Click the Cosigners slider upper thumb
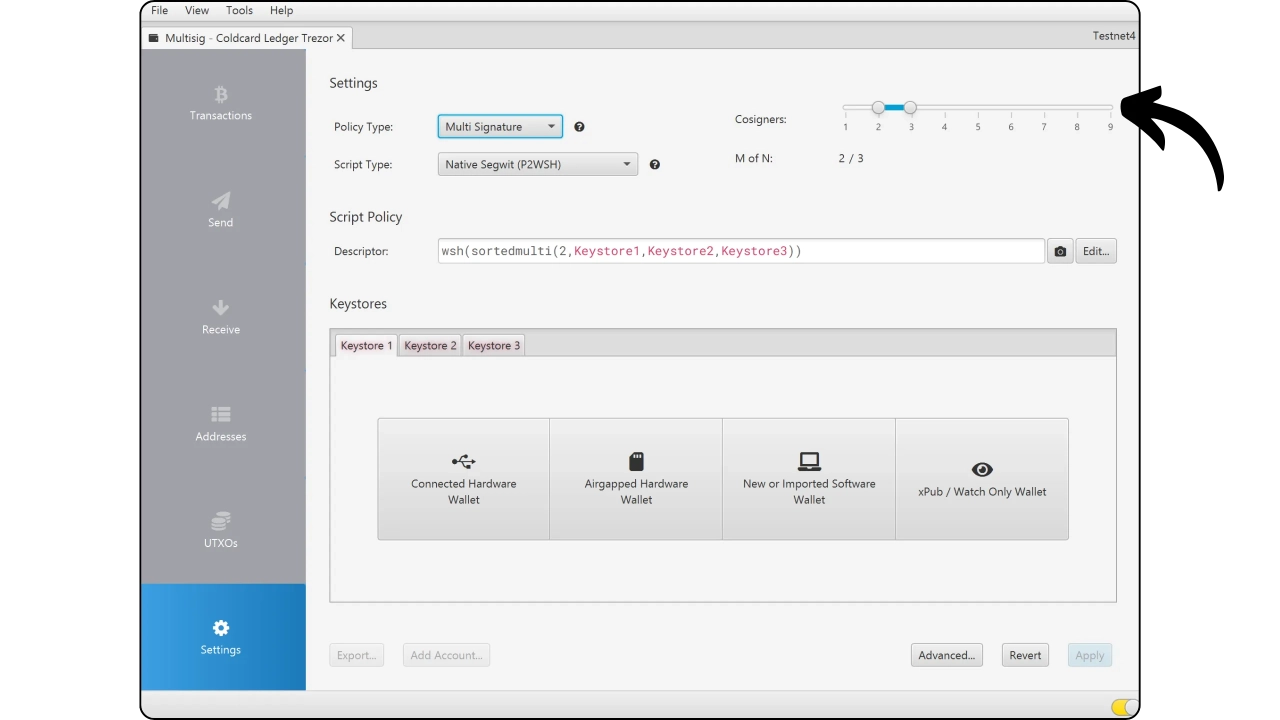The width and height of the screenshot is (1280, 720). point(910,108)
